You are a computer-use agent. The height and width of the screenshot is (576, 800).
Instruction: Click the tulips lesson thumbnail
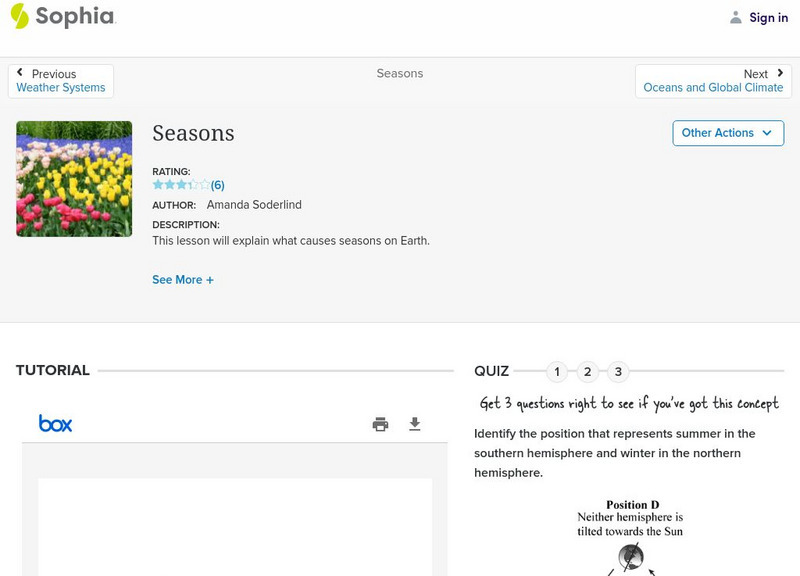74,179
